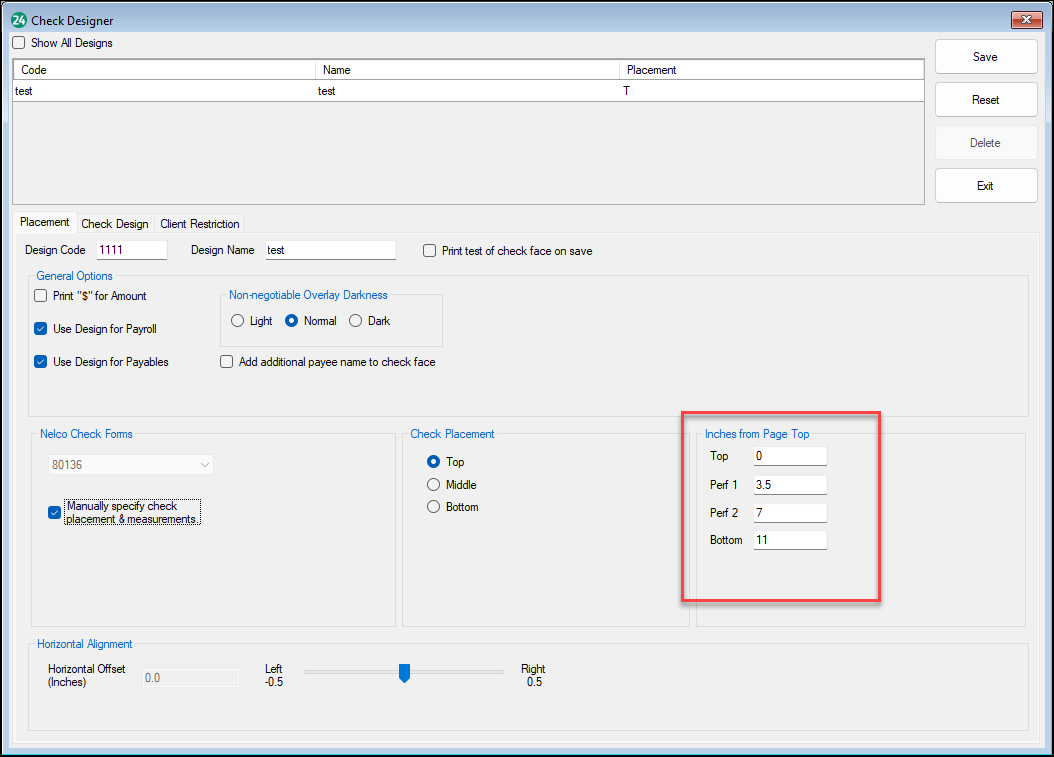Open the Client Restriction tab
Viewport: 1054px width, 757px height.
[x=200, y=224]
